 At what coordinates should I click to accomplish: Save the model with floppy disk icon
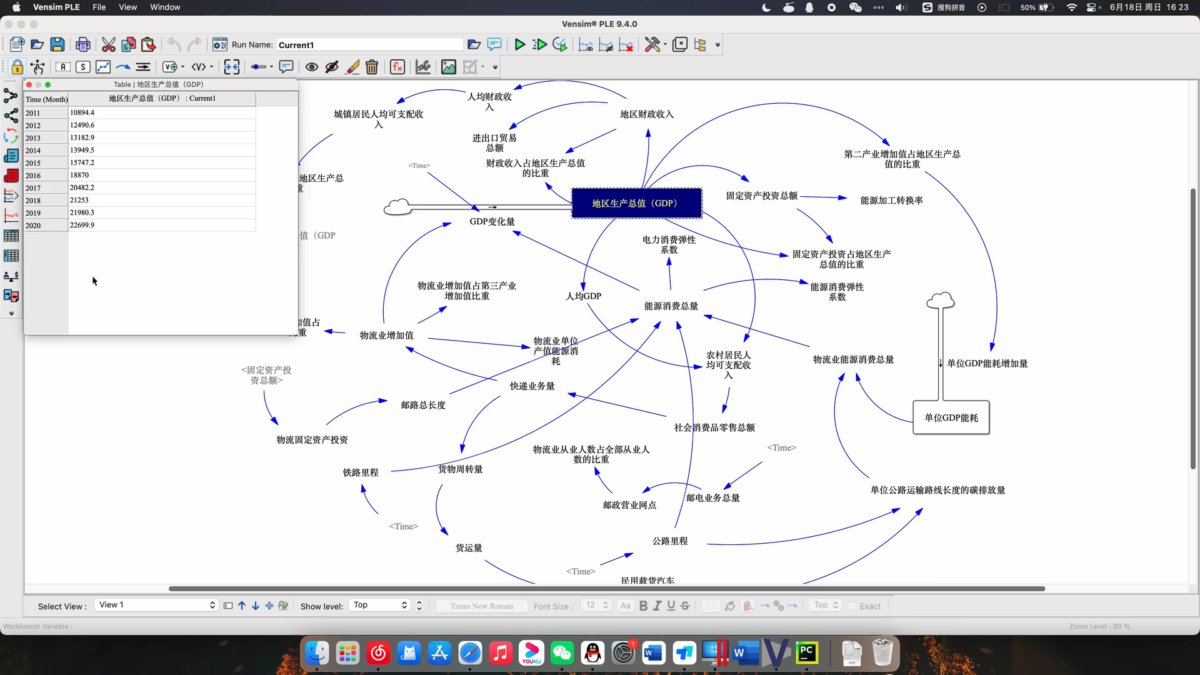coord(57,44)
